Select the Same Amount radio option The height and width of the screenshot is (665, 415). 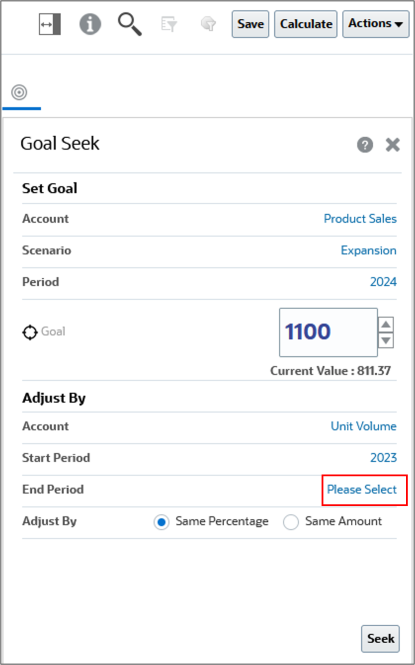[291, 522]
